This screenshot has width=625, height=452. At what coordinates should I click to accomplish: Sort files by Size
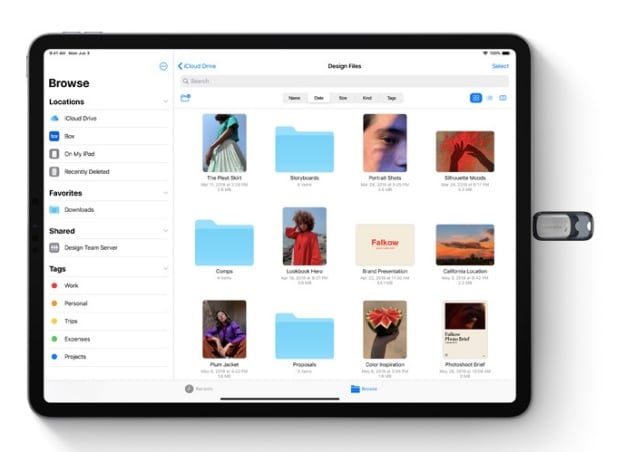coord(343,98)
